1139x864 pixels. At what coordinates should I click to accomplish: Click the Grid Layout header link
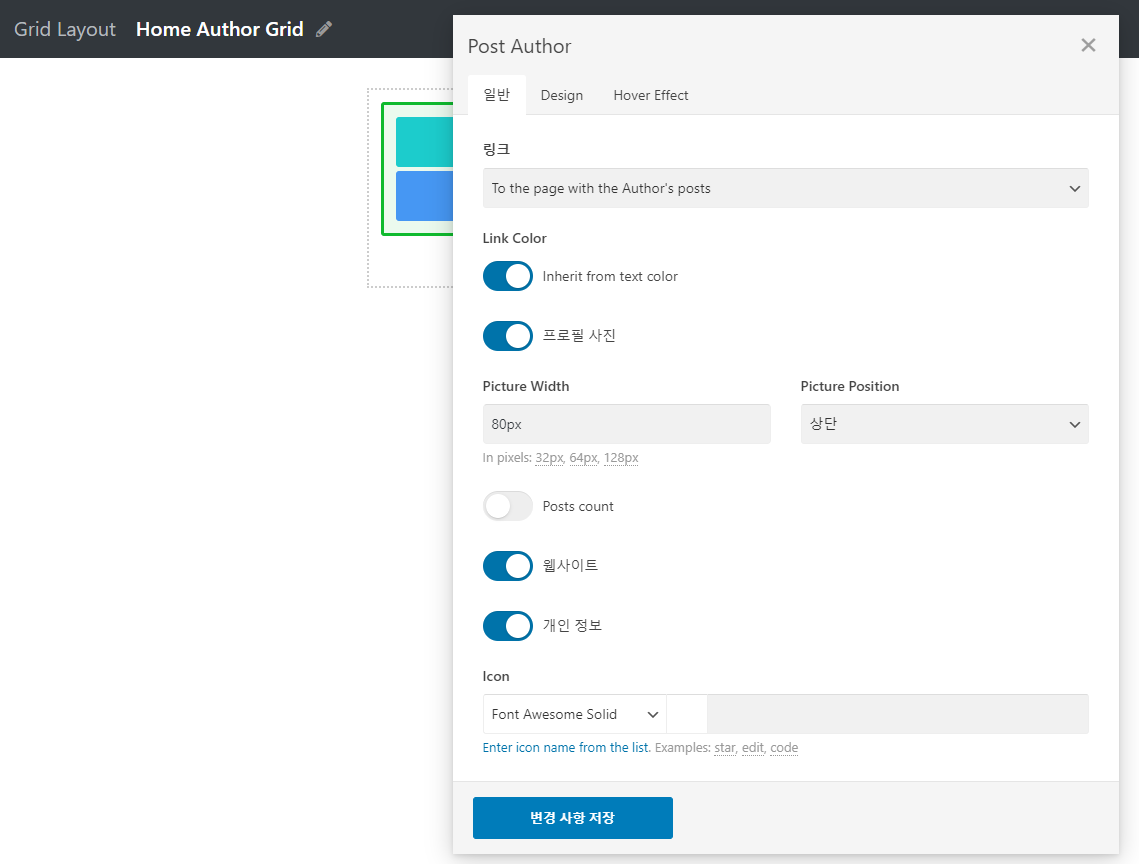pyautogui.click(x=65, y=29)
